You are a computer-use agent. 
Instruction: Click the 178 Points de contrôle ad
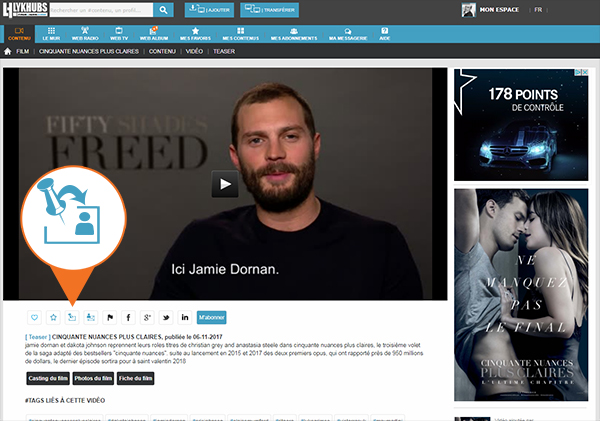521,125
